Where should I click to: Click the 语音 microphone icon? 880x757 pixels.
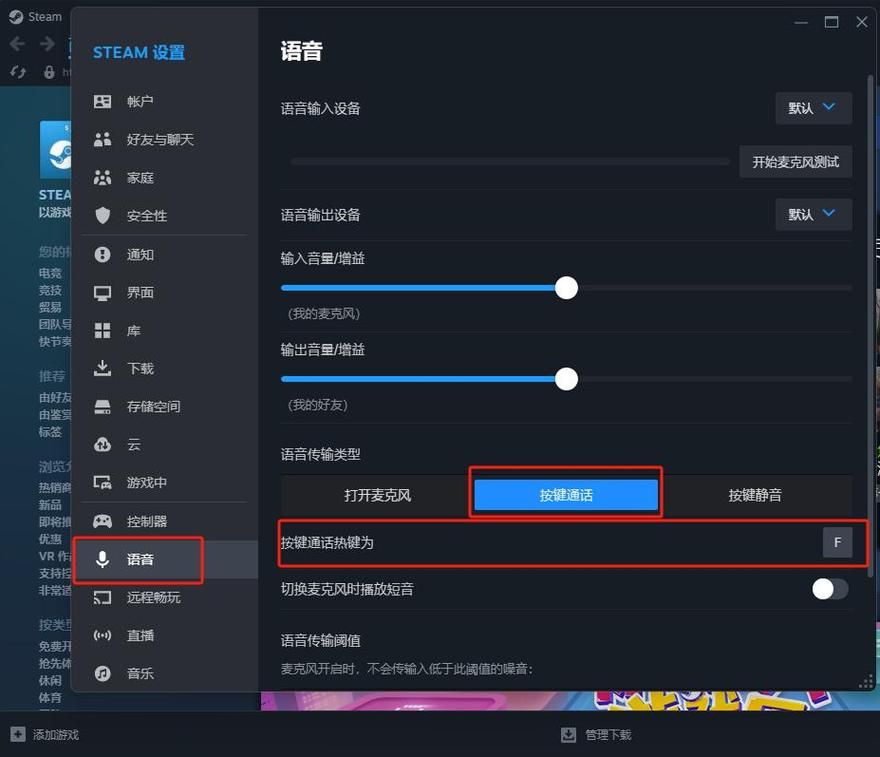pos(102,559)
